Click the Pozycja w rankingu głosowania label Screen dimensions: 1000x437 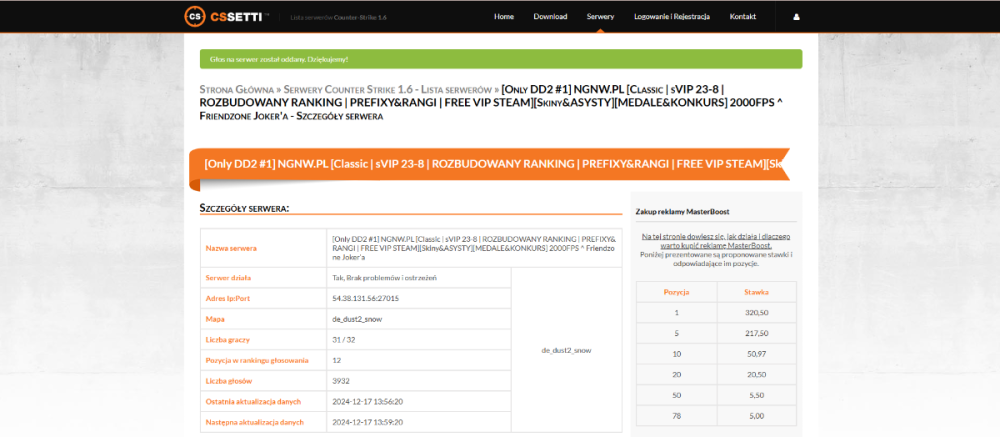point(257,360)
